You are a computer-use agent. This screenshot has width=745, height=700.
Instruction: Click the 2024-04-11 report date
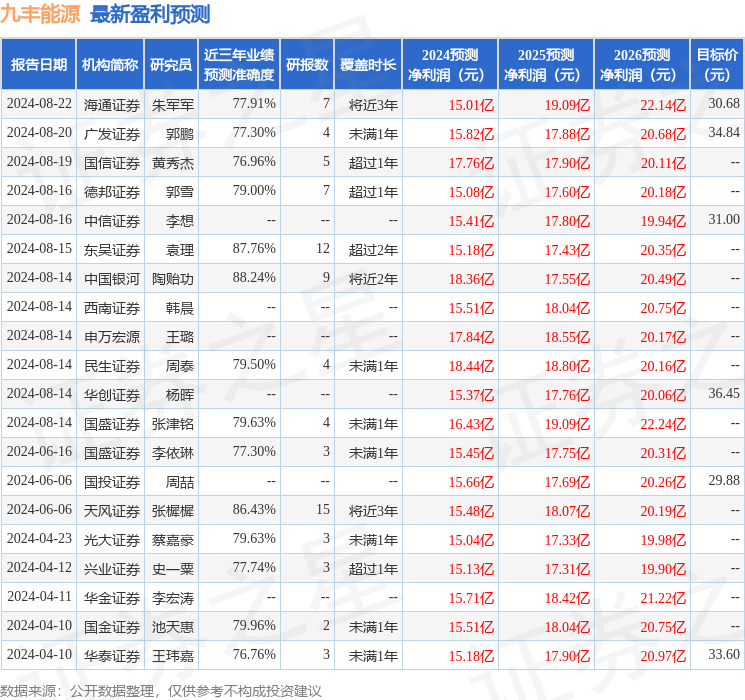pos(39,596)
